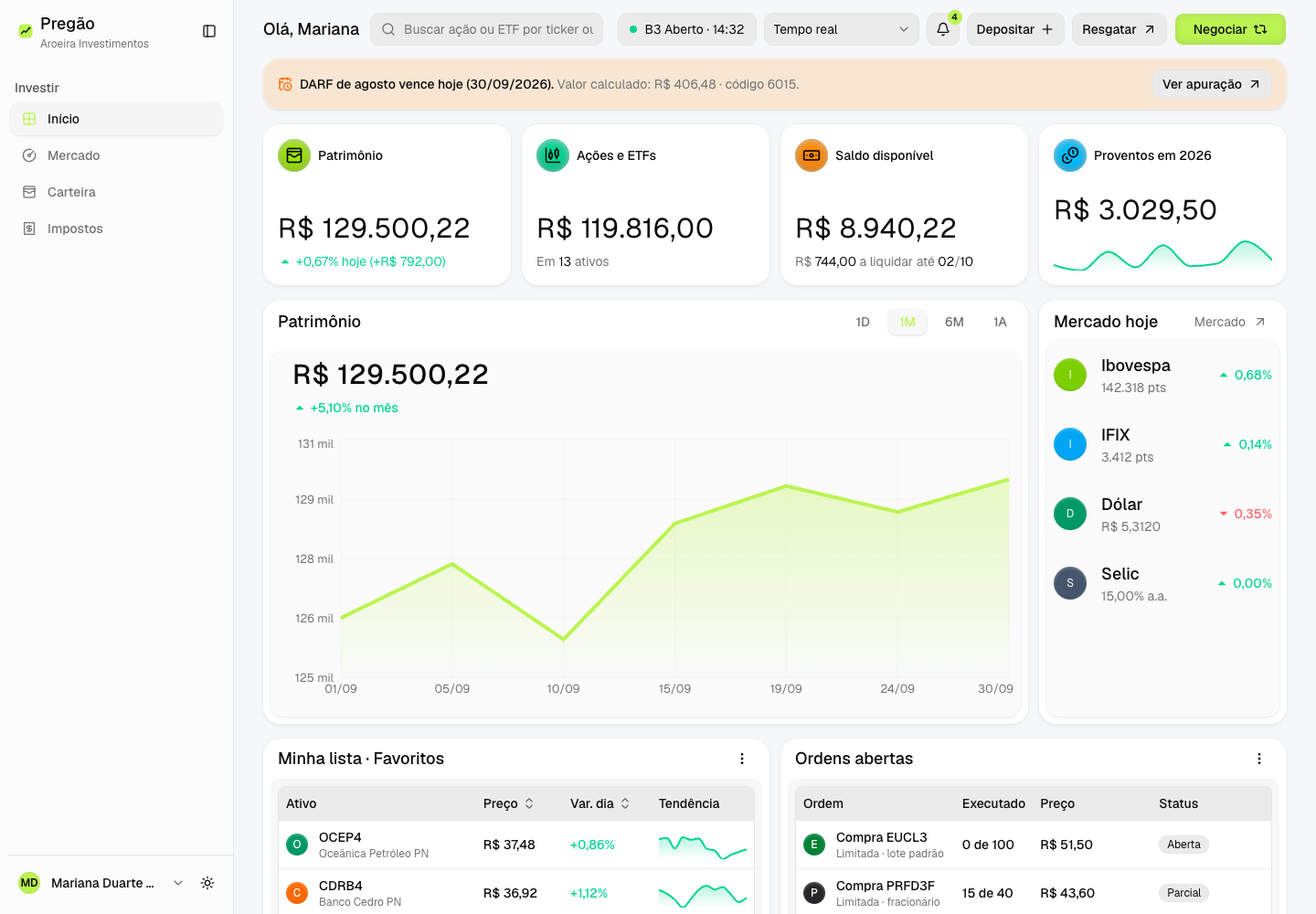Click the IFIX index avatar

[1070, 444]
